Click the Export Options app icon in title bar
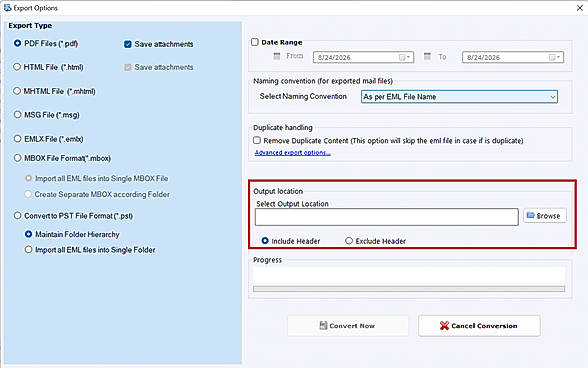Viewport: 588px width, 368px height. click(x=8, y=8)
